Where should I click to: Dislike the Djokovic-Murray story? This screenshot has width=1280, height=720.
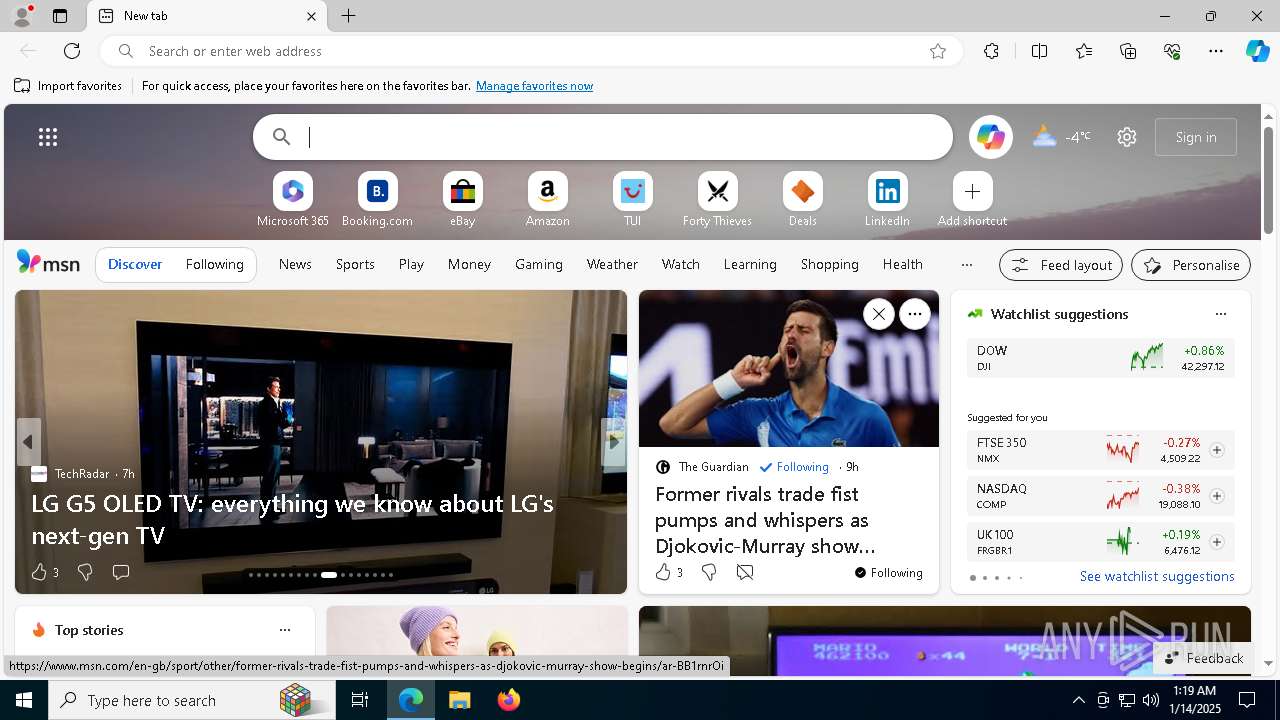[x=709, y=572]
